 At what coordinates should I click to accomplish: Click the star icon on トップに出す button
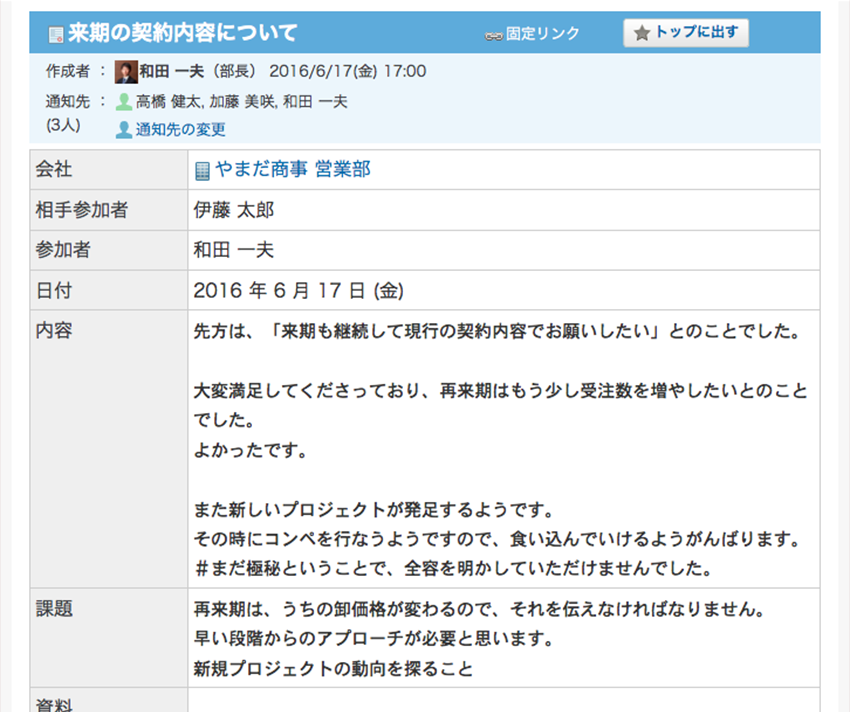pyautogui.click(x=641, y=33)
